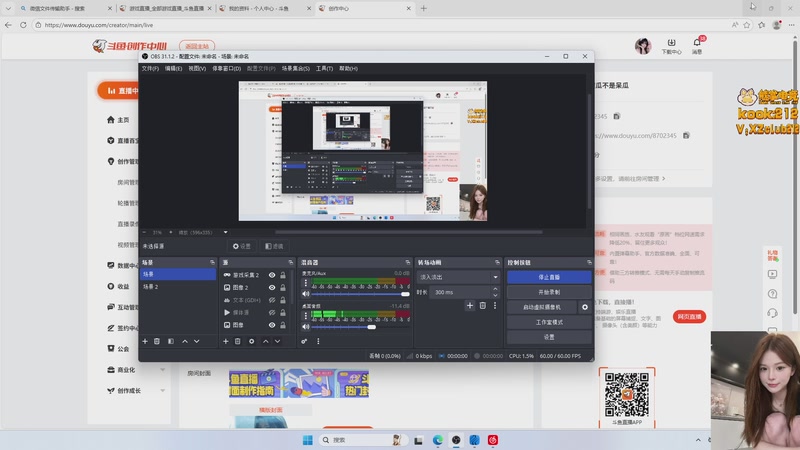Pop out the 场景 dock panel
Viewport: 800px width, 450px height.
212,262
